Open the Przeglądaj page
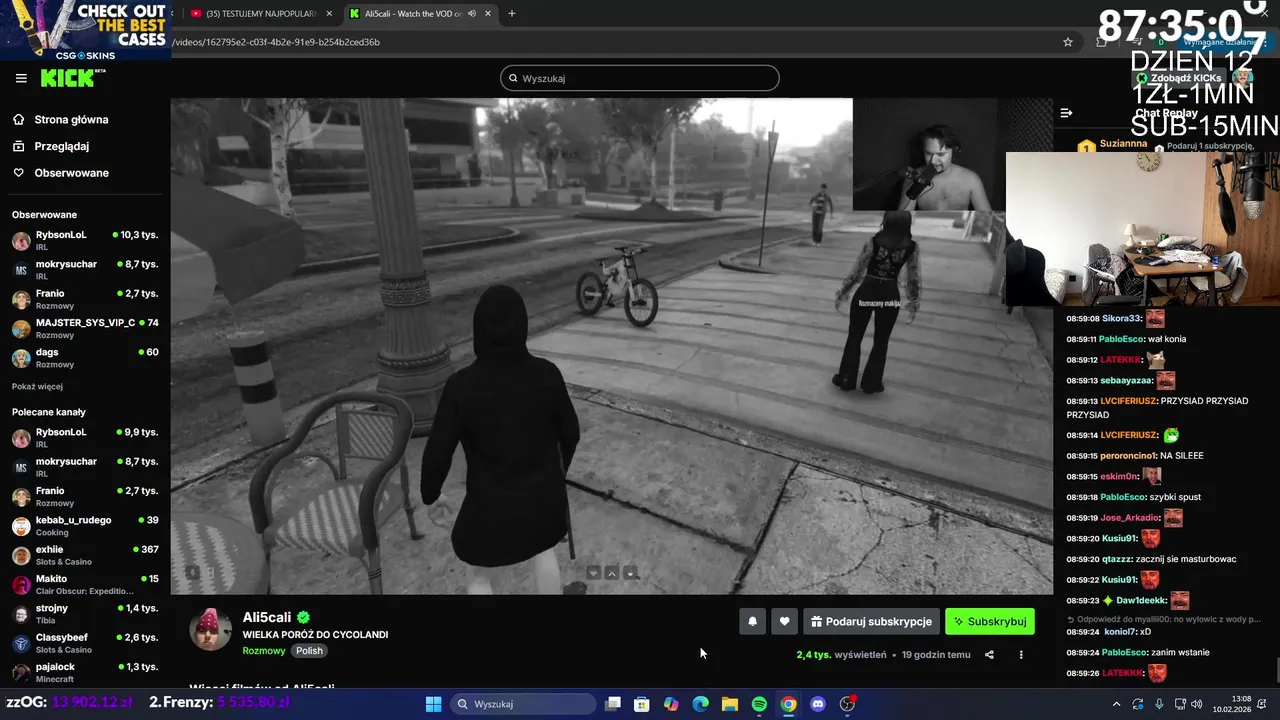1280x720 pixels. click(x=61, y=146)
